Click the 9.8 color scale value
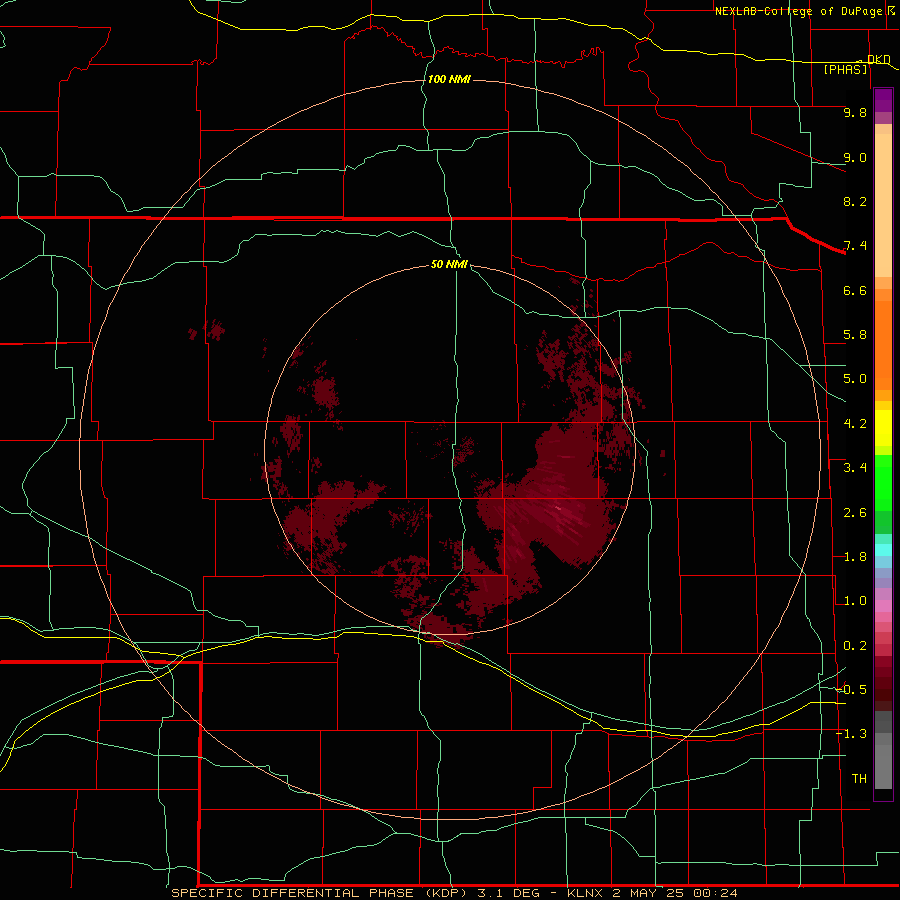 coord(855,112)
